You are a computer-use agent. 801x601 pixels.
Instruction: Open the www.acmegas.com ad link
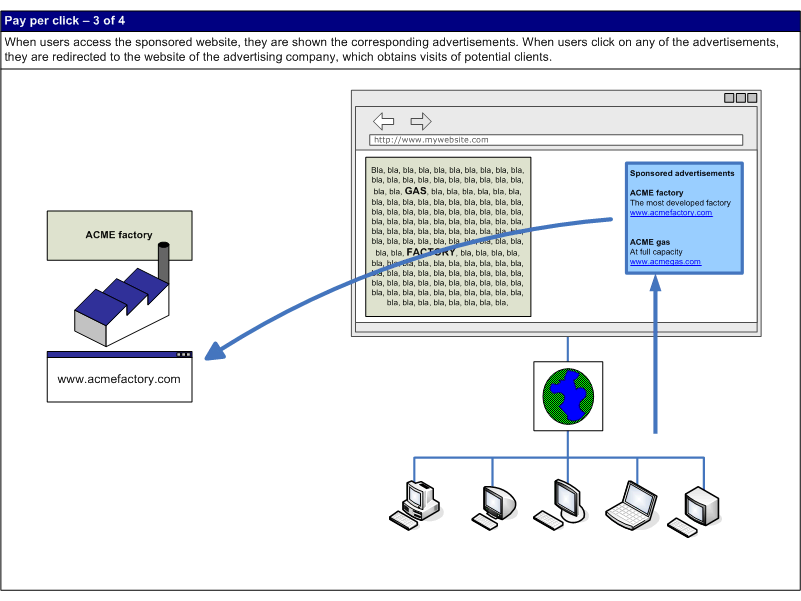[665, 262]
